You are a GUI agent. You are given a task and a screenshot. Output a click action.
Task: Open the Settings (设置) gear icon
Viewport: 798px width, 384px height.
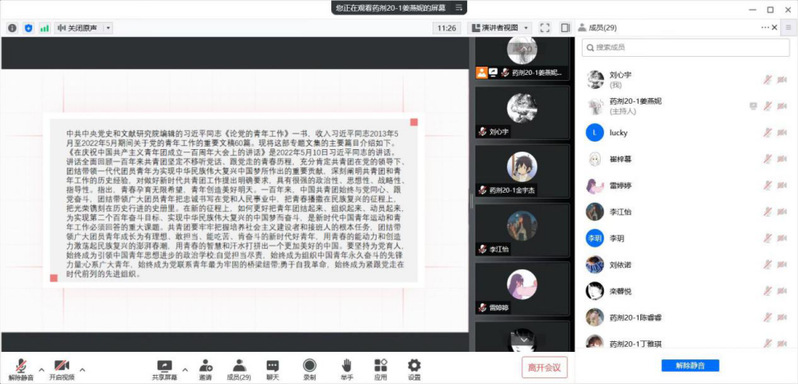tap(414, 365)
